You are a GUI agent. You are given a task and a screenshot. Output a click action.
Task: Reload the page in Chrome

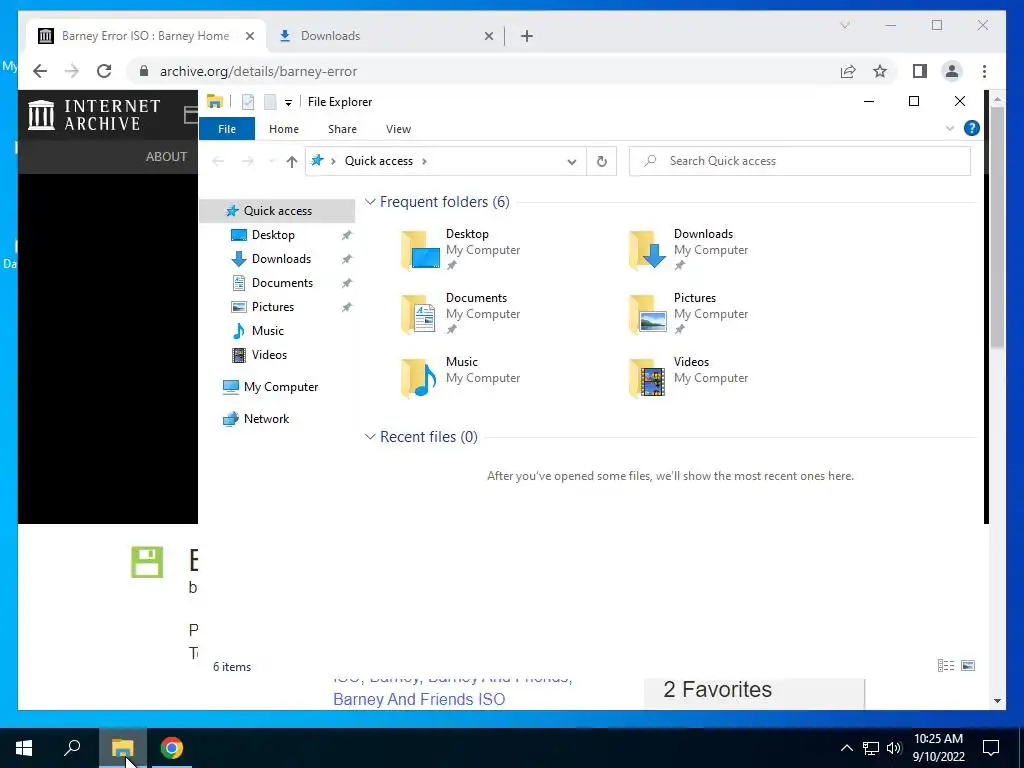pyautogui.click(x=104, y=71)
